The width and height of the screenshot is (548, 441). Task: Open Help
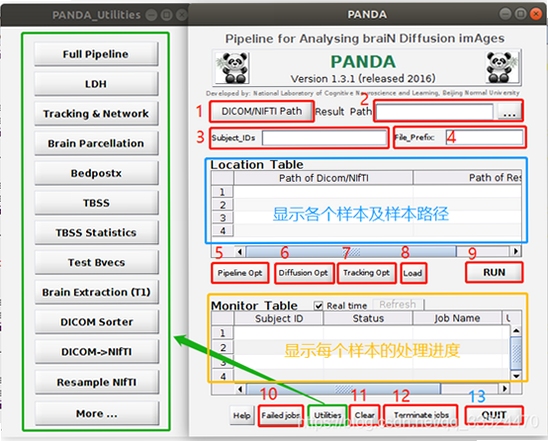point(241,415)
